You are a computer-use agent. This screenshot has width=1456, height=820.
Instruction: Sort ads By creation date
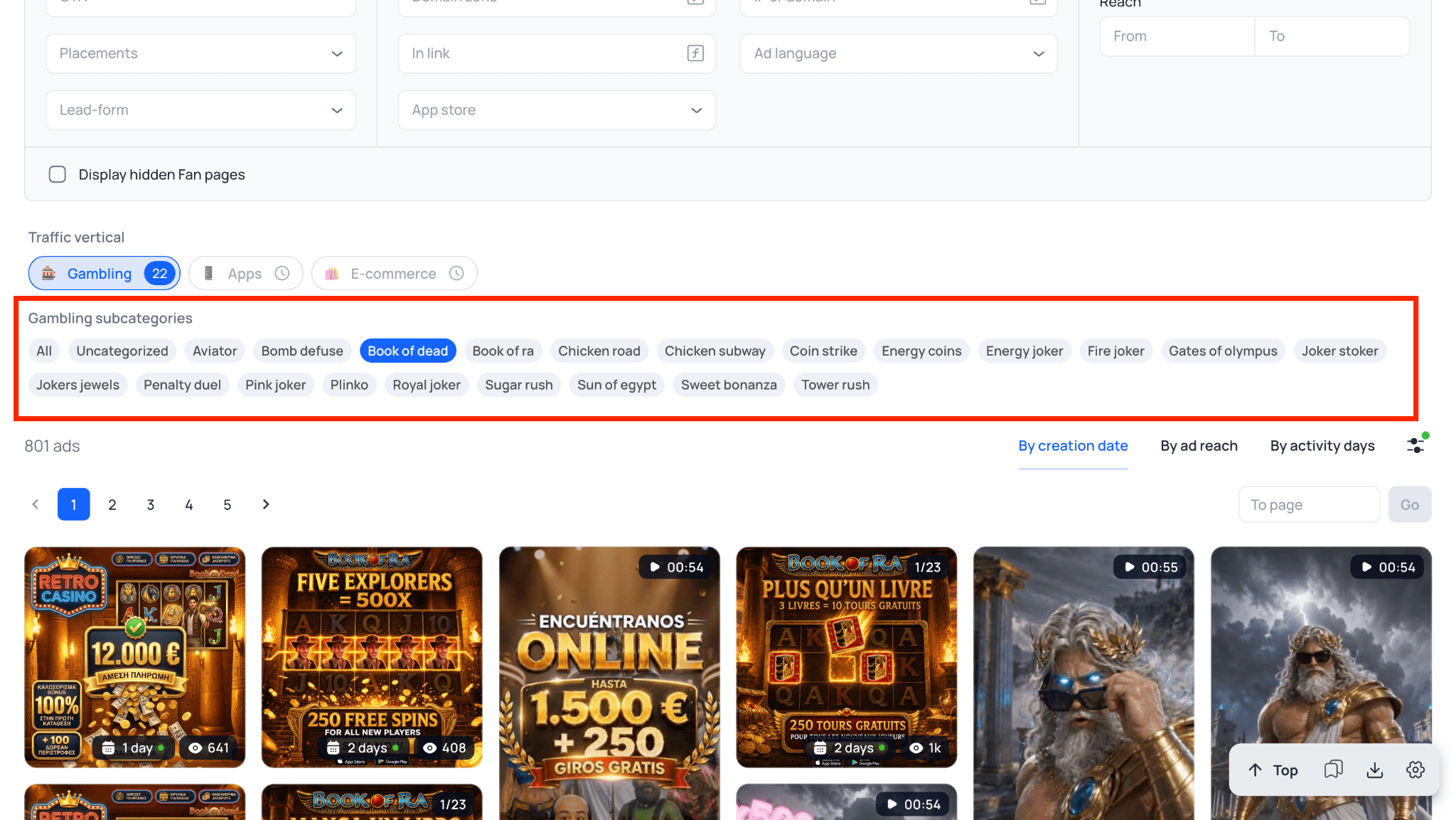tap(1073, 446)
